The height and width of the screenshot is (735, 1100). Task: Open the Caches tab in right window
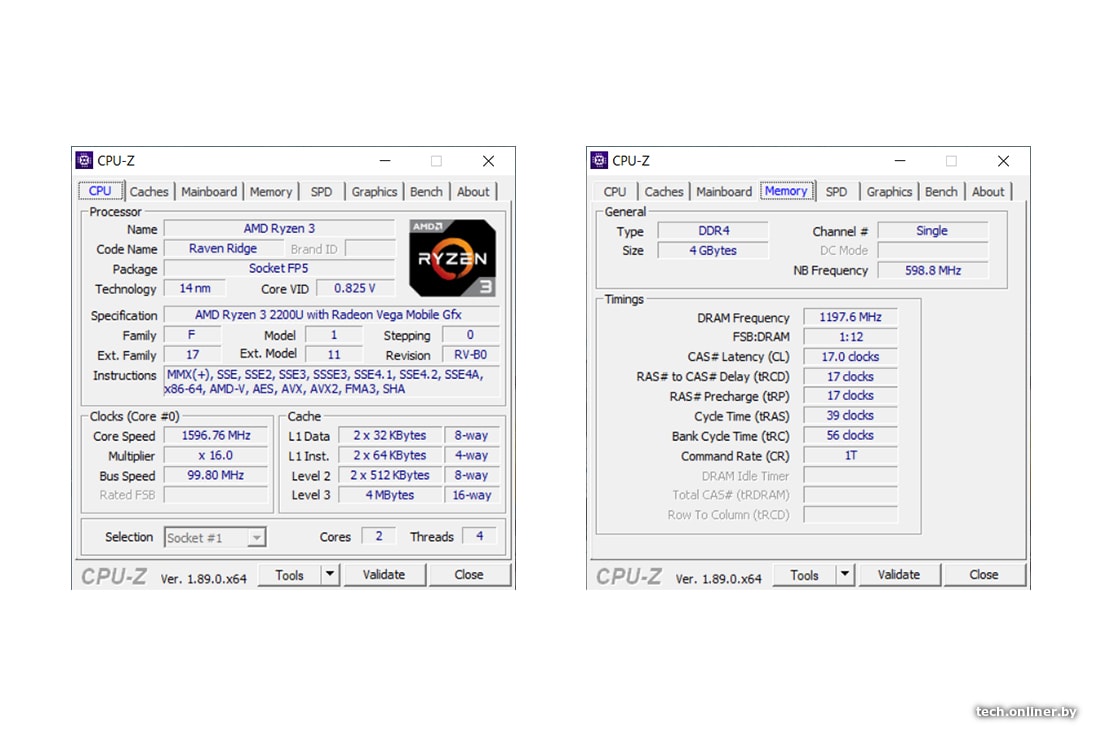pos(664,191)
